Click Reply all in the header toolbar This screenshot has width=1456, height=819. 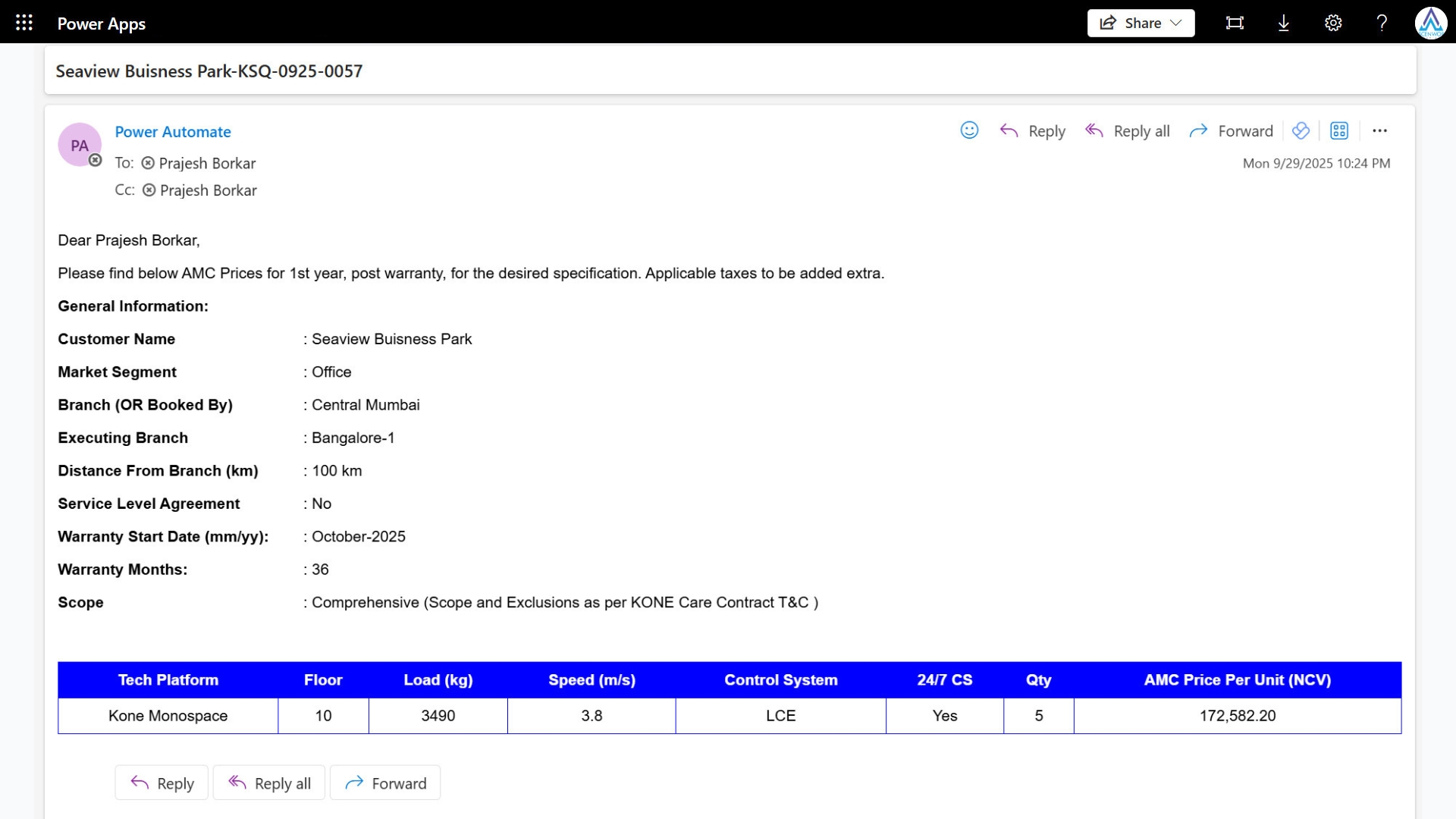pyautogui.click(x=1128, y=130)
